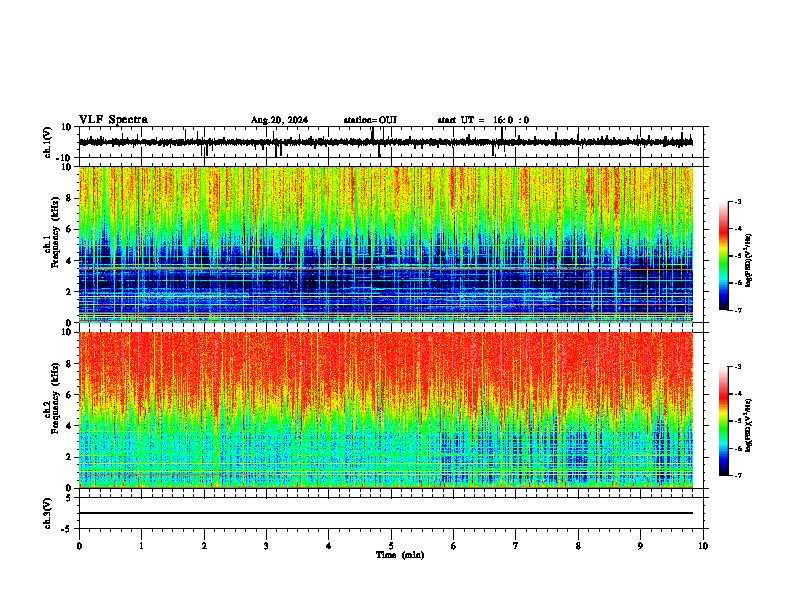Click time axis tick label "10"
Viewport: 792px width, 612px height.
pyautogui.click(x=703, y=546)
